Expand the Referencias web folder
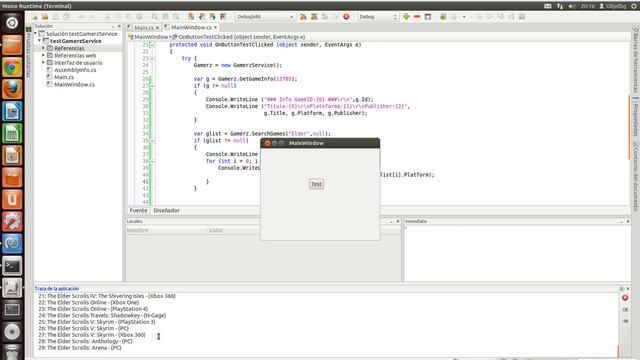Image resolution: width=640 pixels, height=360 pixels. [44, 55]
